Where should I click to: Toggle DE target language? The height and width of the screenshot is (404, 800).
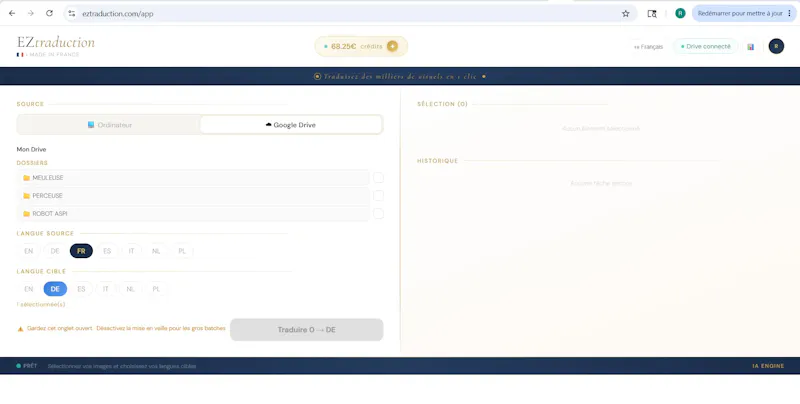55,289
